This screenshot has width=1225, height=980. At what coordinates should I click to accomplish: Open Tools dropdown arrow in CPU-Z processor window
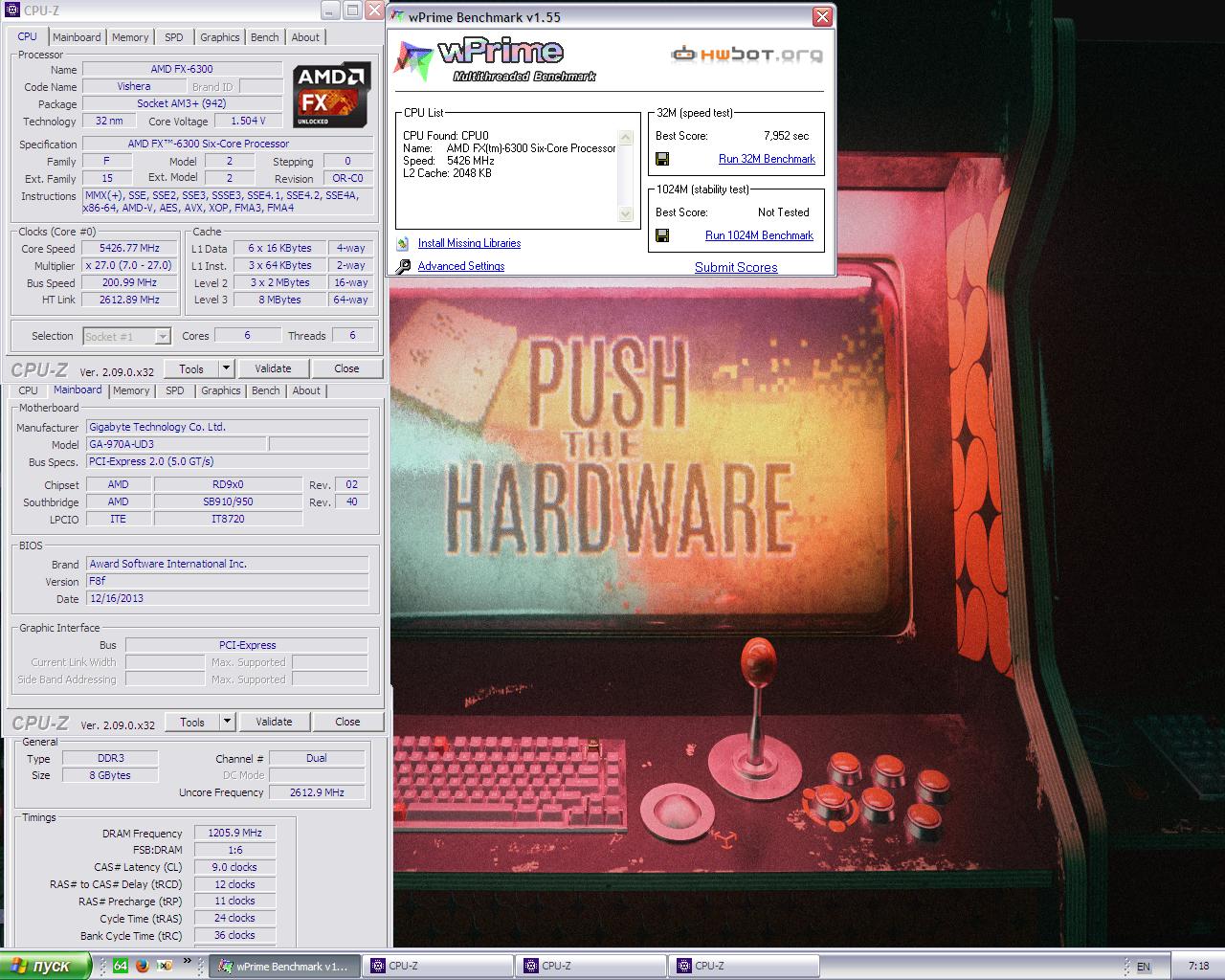point(226,368)
